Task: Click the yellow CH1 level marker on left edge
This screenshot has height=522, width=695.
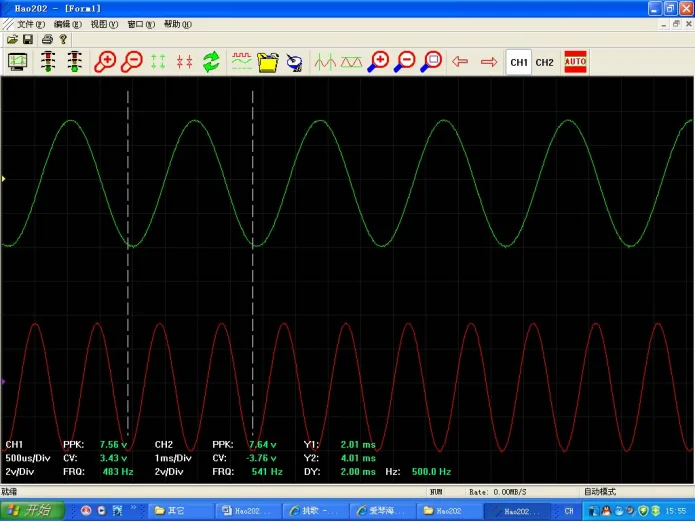Action: point(4,179)
